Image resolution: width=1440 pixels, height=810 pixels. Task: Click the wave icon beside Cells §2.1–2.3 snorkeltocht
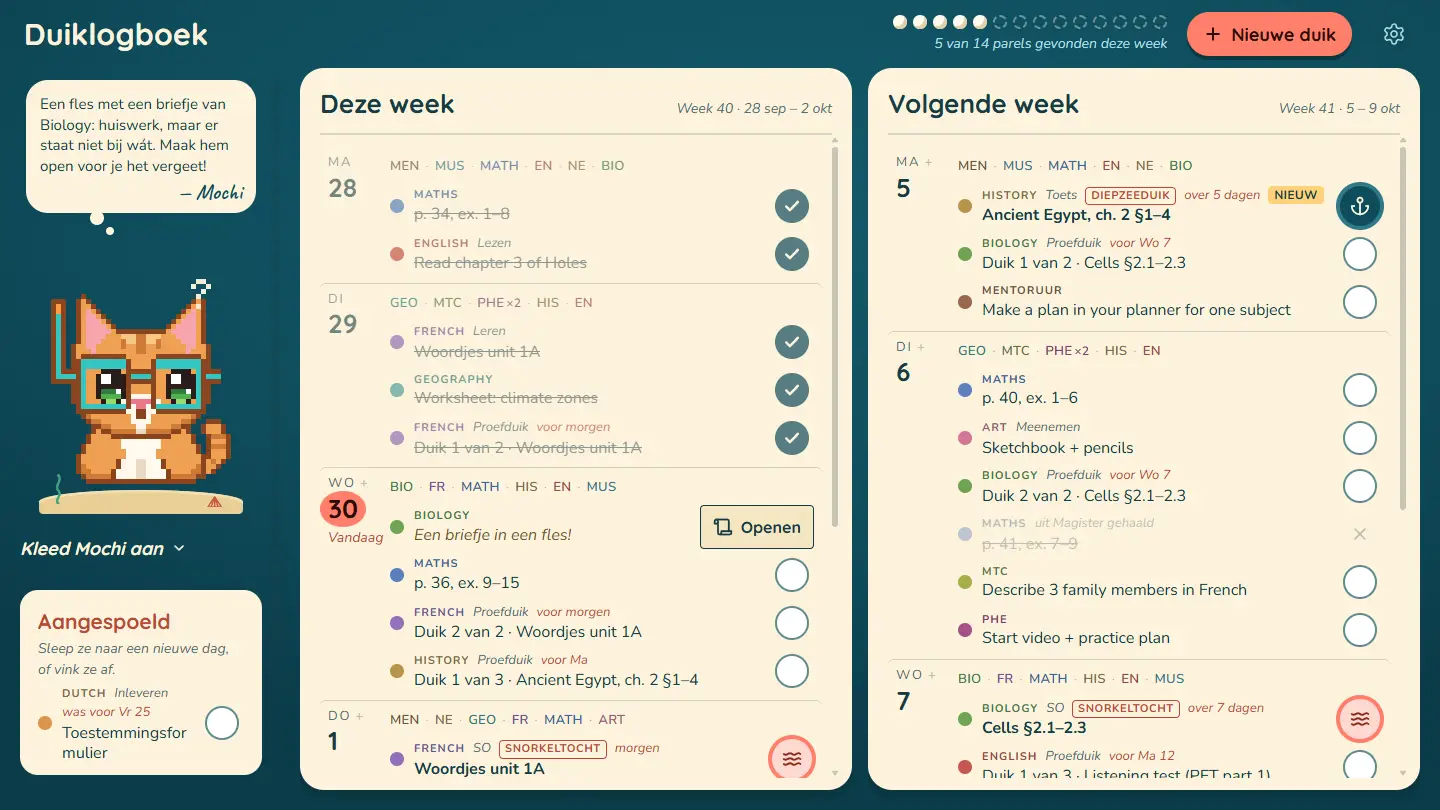tap(1360, 718)
